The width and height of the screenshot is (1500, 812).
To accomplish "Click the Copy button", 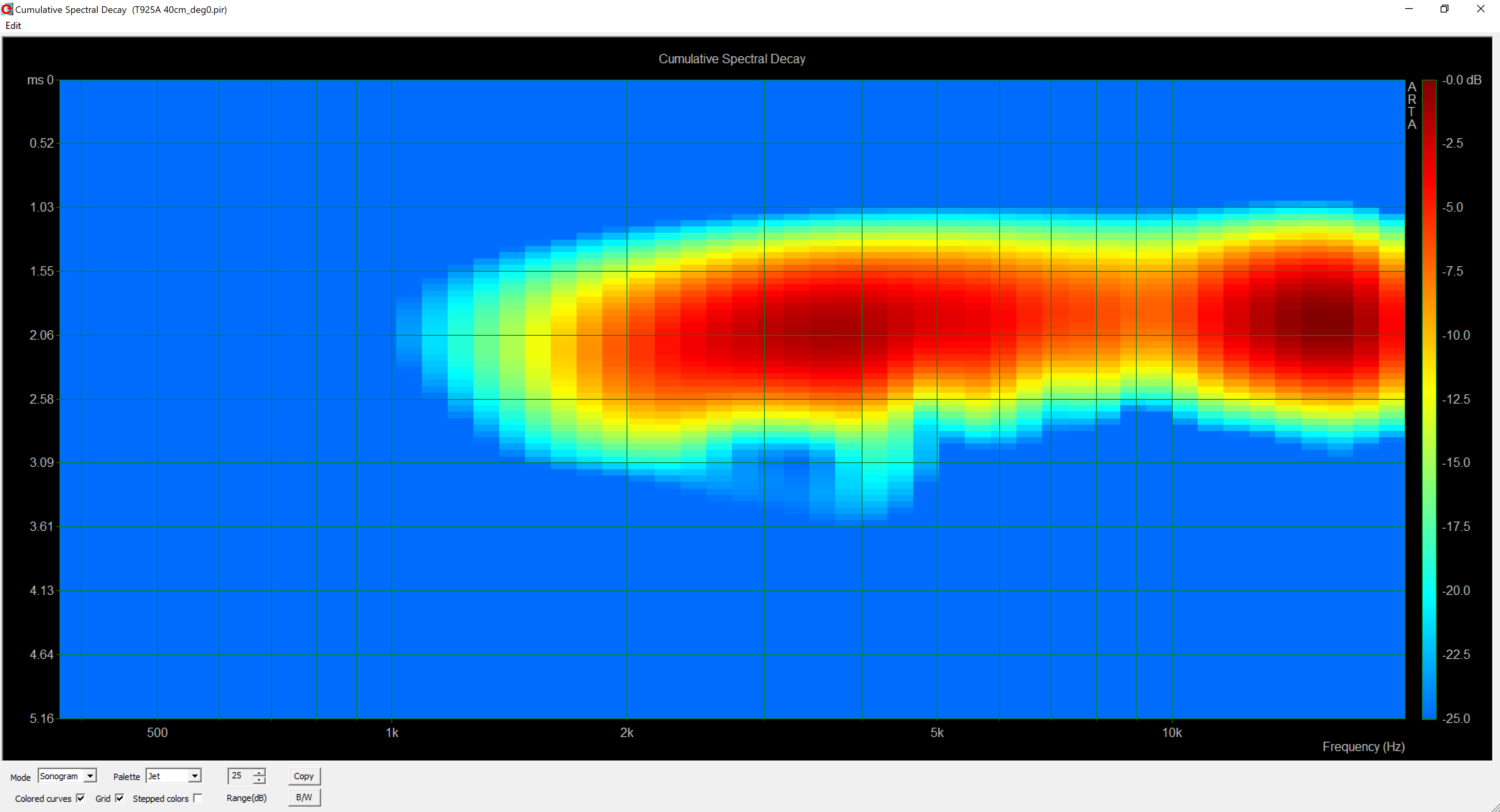I will tap(304, 776).
